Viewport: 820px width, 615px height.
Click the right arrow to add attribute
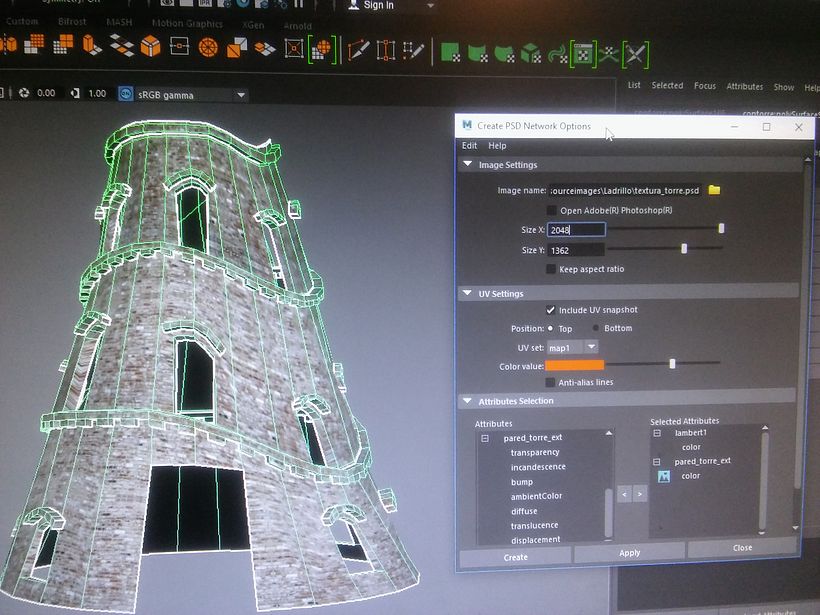(640, 494)
